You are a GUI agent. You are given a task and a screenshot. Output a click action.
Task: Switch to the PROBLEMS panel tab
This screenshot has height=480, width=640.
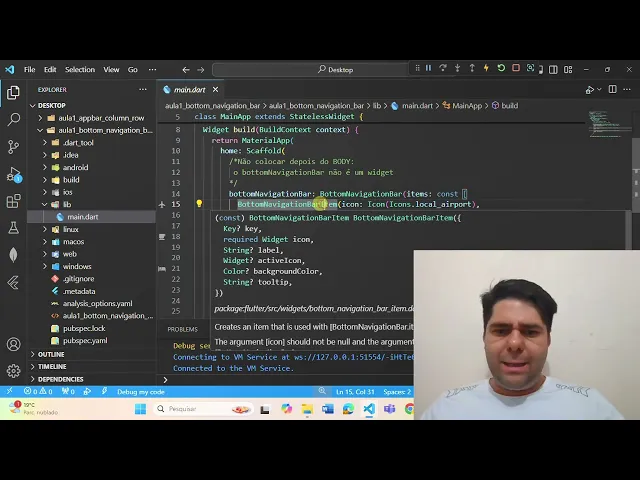coord(182,329)
